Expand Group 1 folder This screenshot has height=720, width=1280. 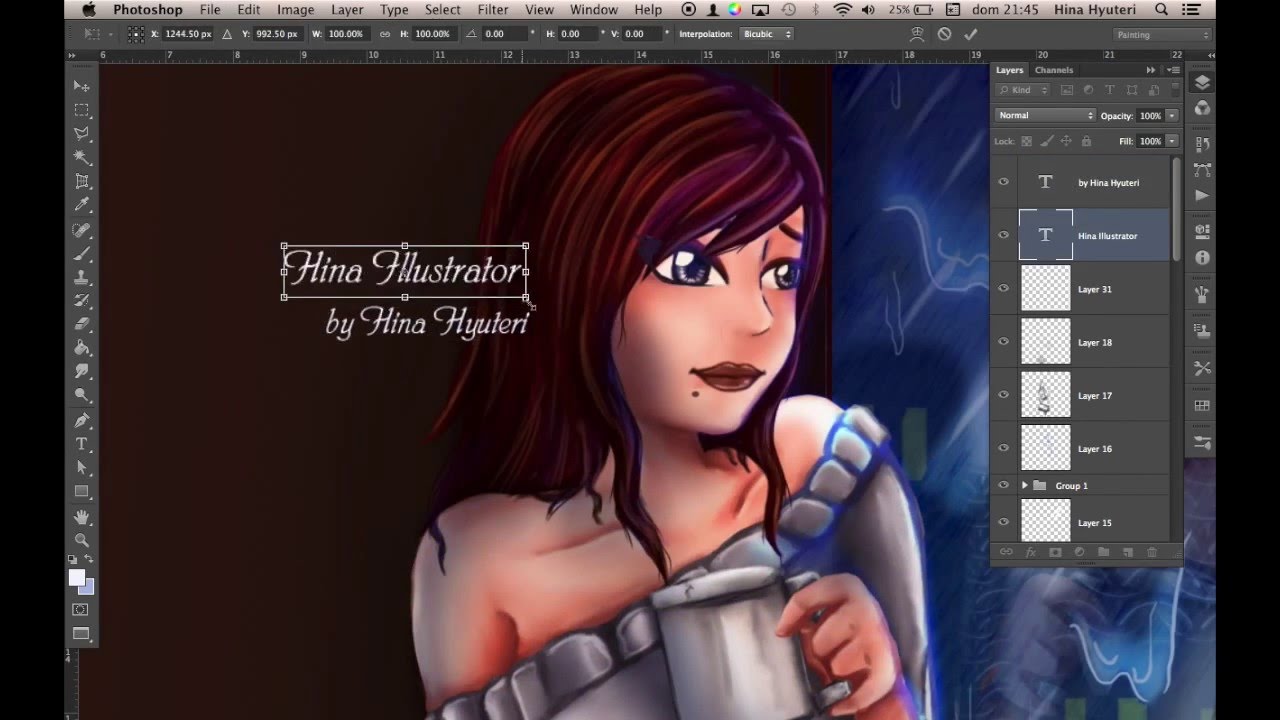(x=1024, y=486)
